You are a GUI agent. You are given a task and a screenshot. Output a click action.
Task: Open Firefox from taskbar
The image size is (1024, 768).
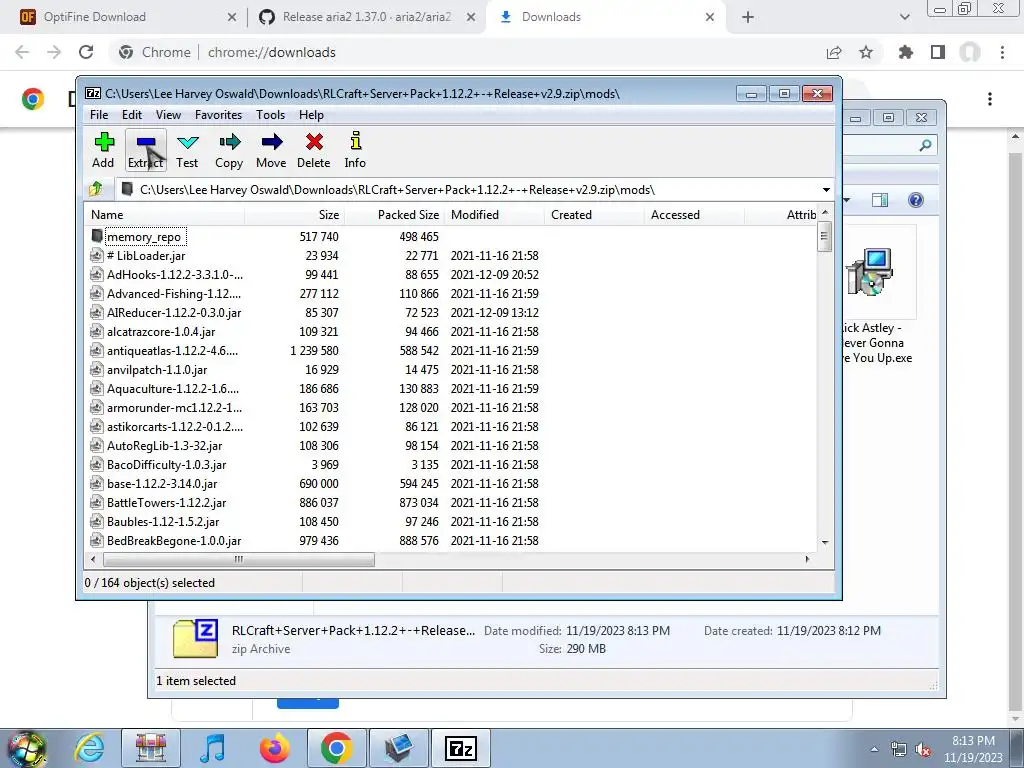pos(274,748)
